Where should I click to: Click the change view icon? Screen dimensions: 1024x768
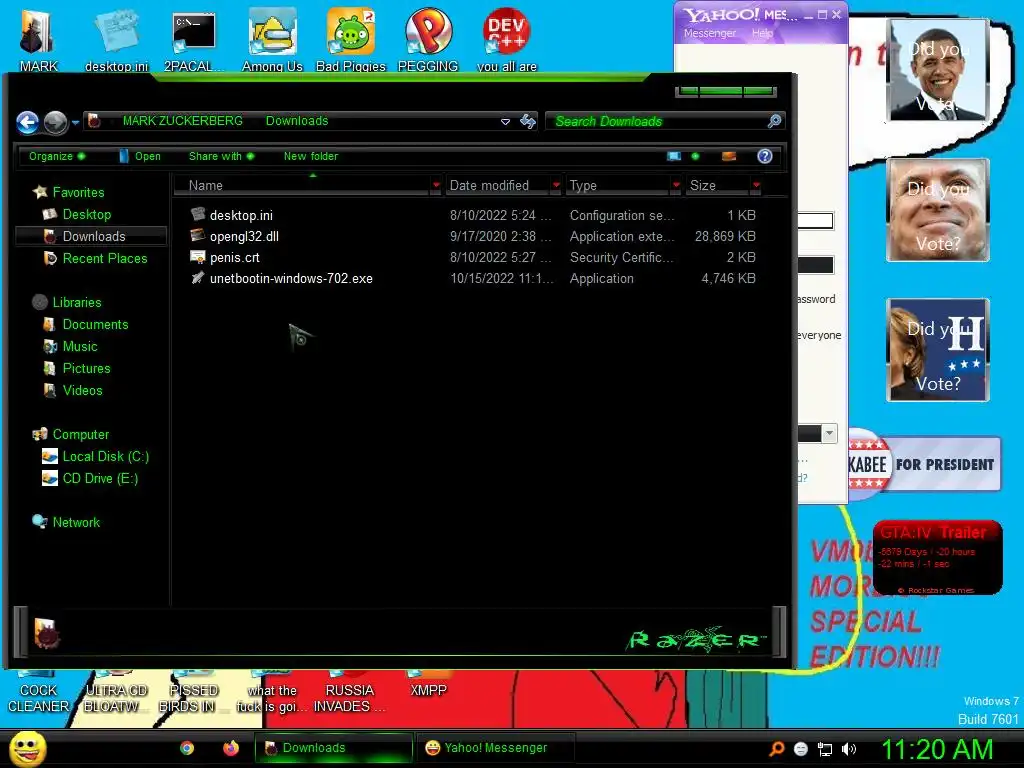674,156
